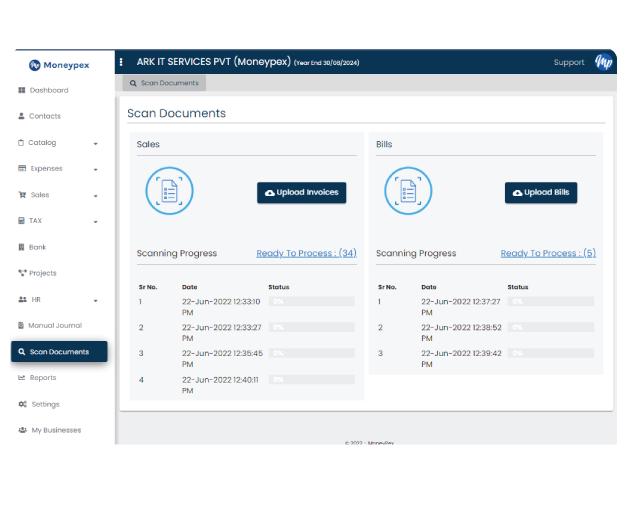Open Sales Ready To Process (34) link
This screenshot has height=509, width=628.
[306, 253]
